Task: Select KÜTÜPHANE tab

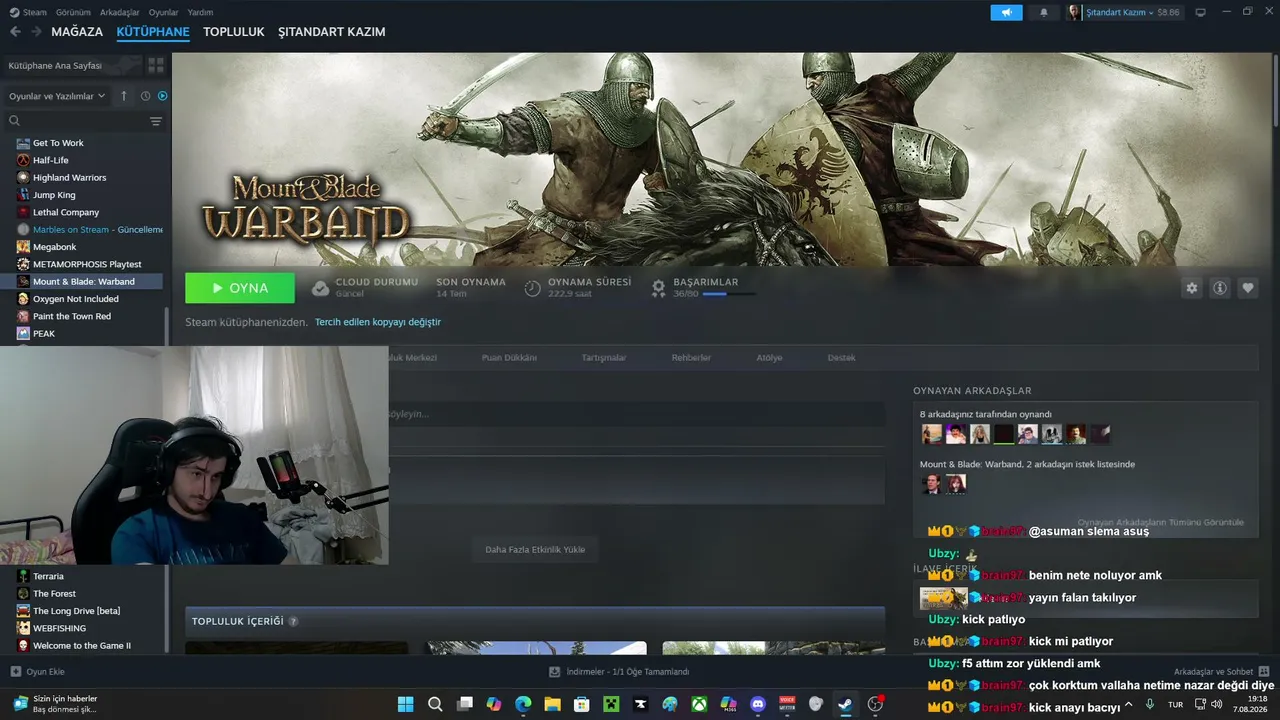Action: [153, 32]
